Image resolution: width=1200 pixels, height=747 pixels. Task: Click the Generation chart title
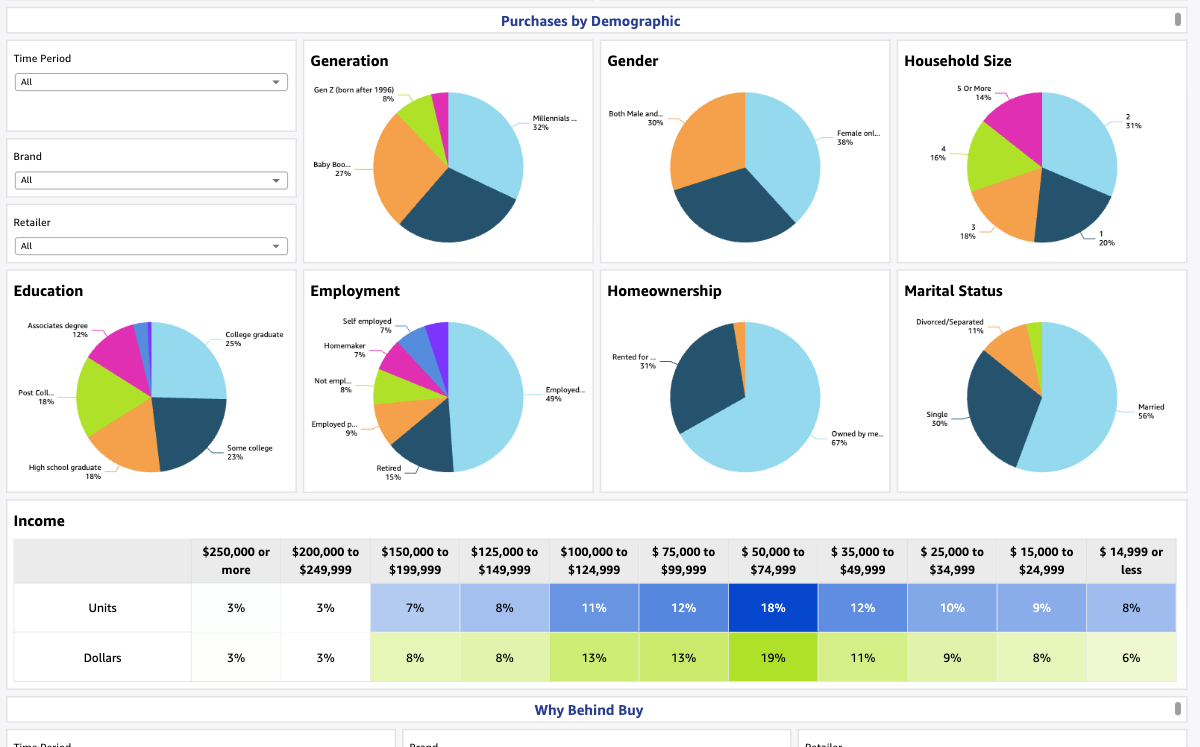coord(350,61)
